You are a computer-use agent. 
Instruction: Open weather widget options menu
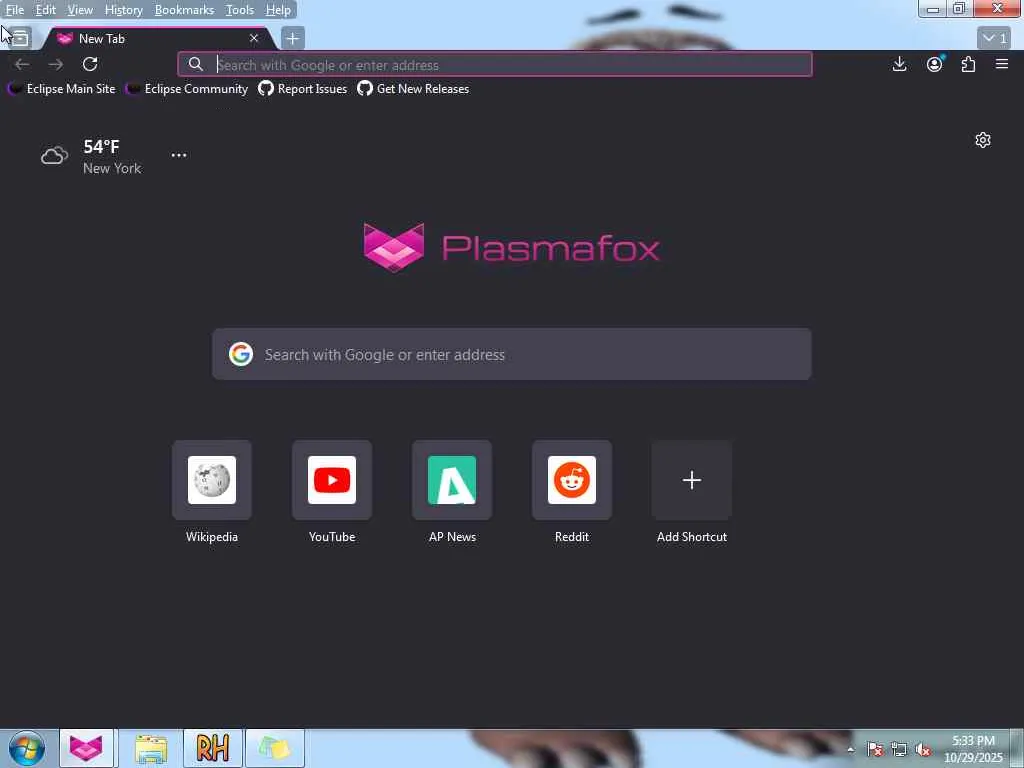tap(179, 155)
